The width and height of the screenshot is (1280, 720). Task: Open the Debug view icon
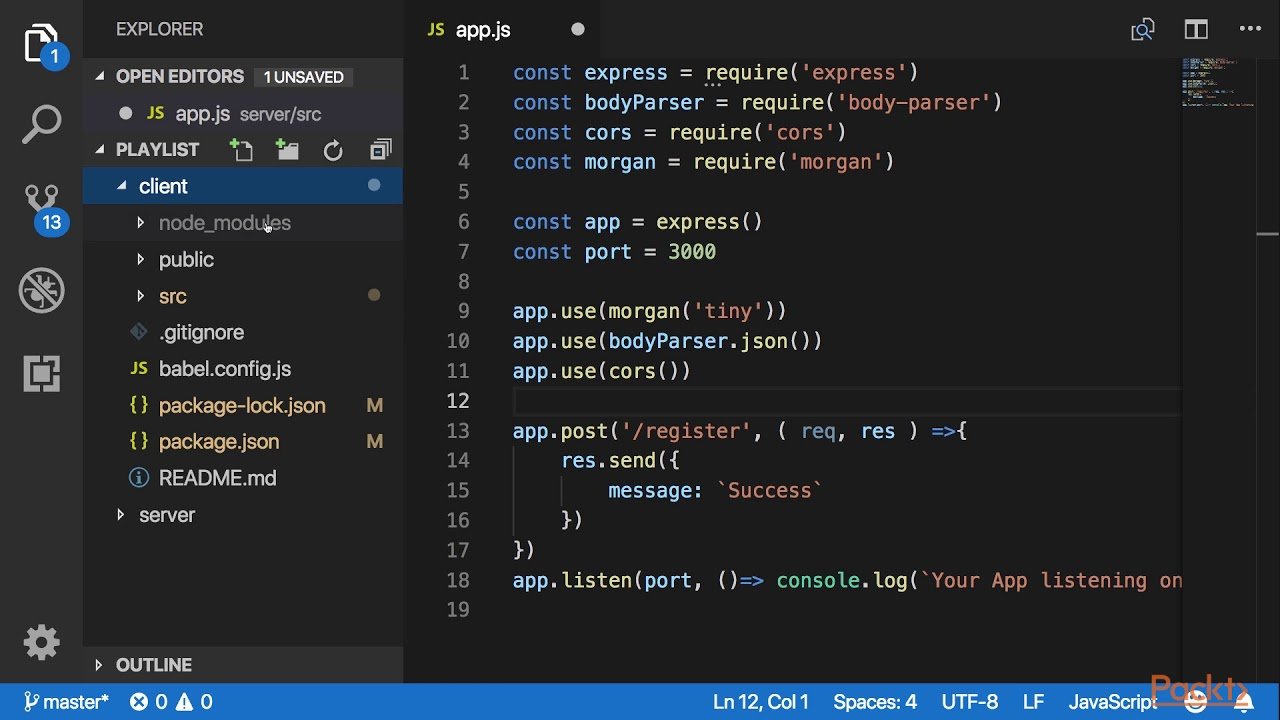point(41,291)
